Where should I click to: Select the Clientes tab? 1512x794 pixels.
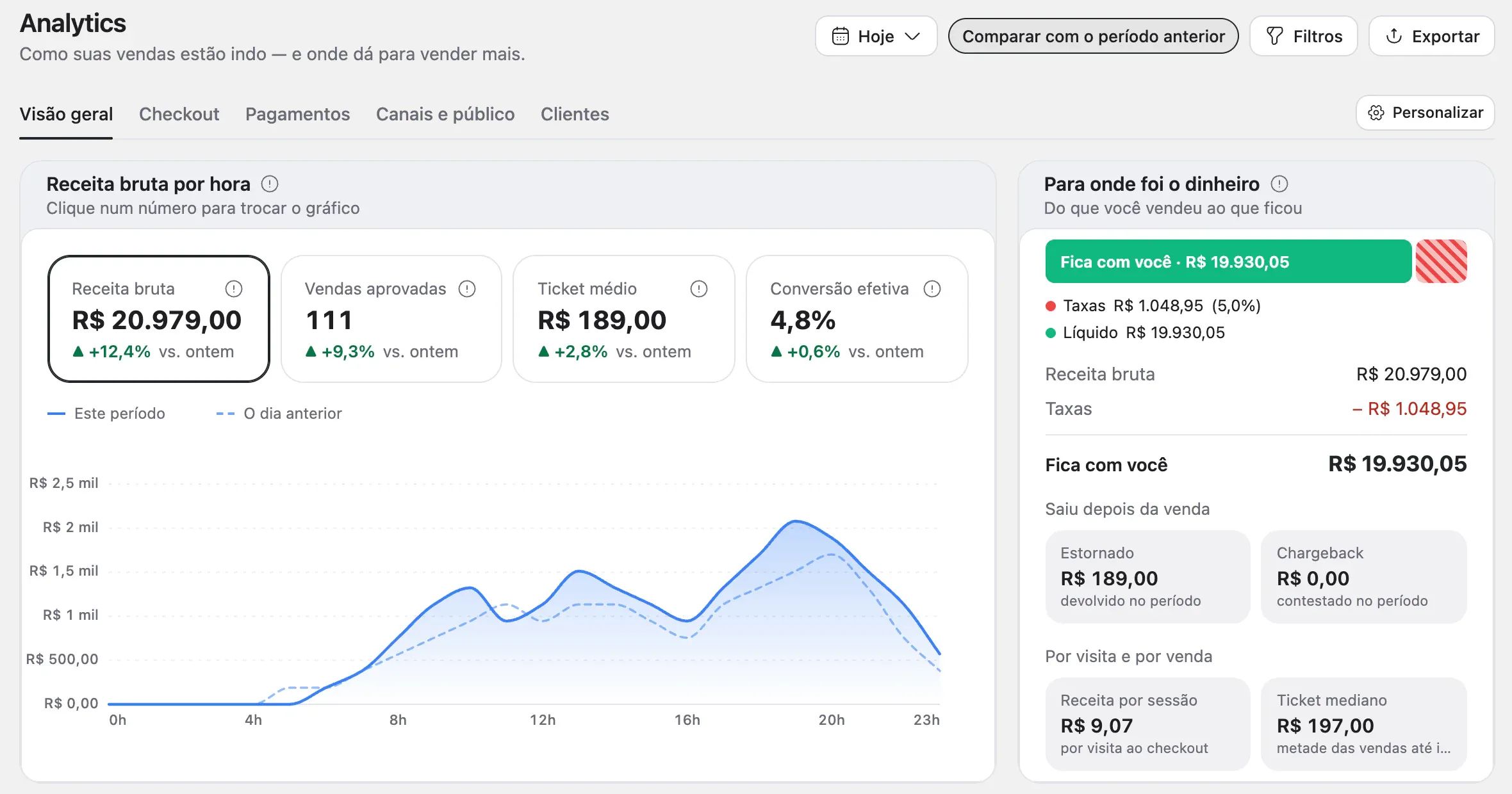575,114
